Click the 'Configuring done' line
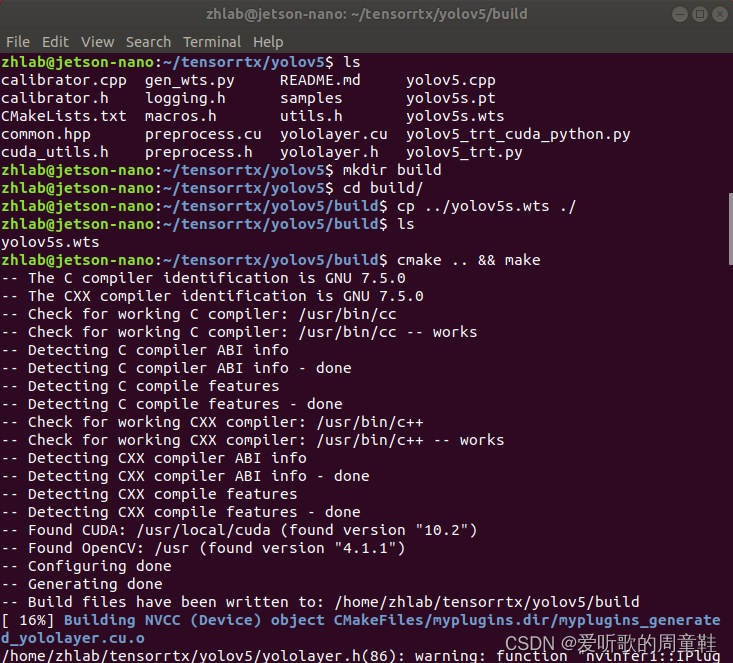 click(x=86, y=566)
